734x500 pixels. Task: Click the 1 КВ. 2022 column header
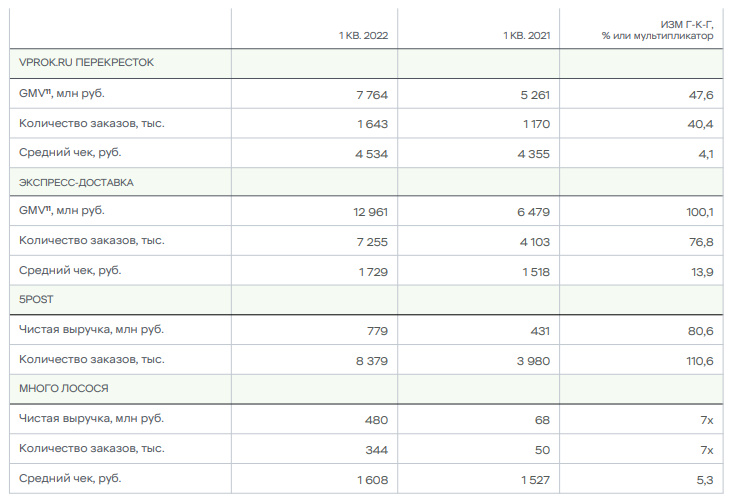tap(362, 36)
